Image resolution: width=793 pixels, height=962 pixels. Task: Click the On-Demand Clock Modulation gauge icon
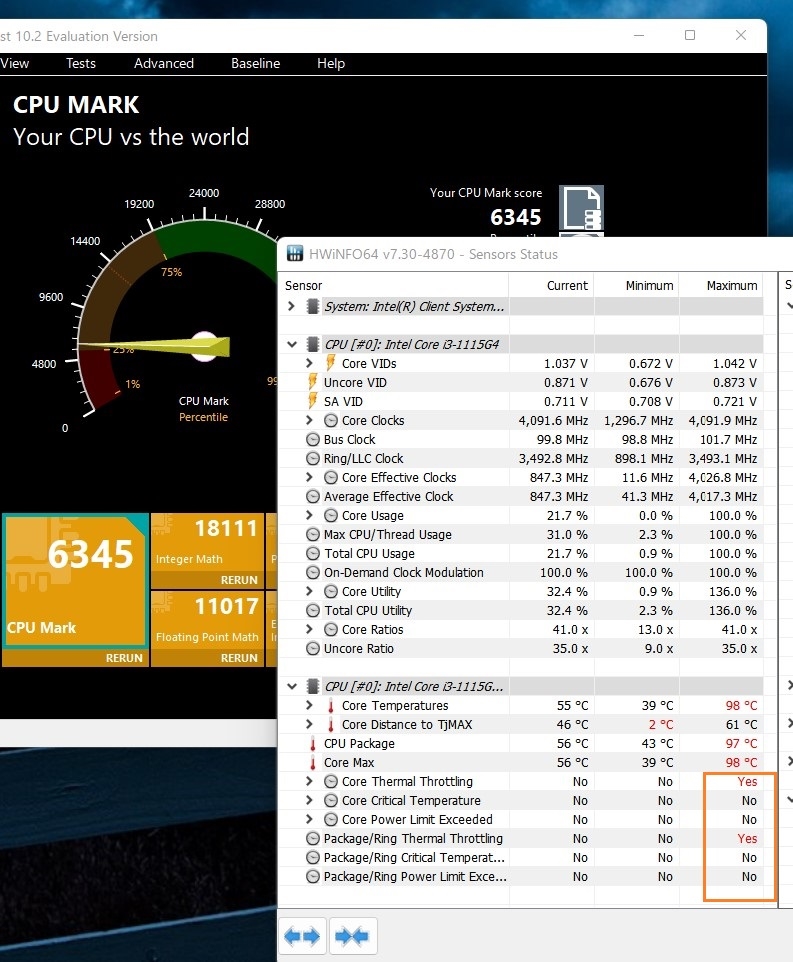[313, 572]
